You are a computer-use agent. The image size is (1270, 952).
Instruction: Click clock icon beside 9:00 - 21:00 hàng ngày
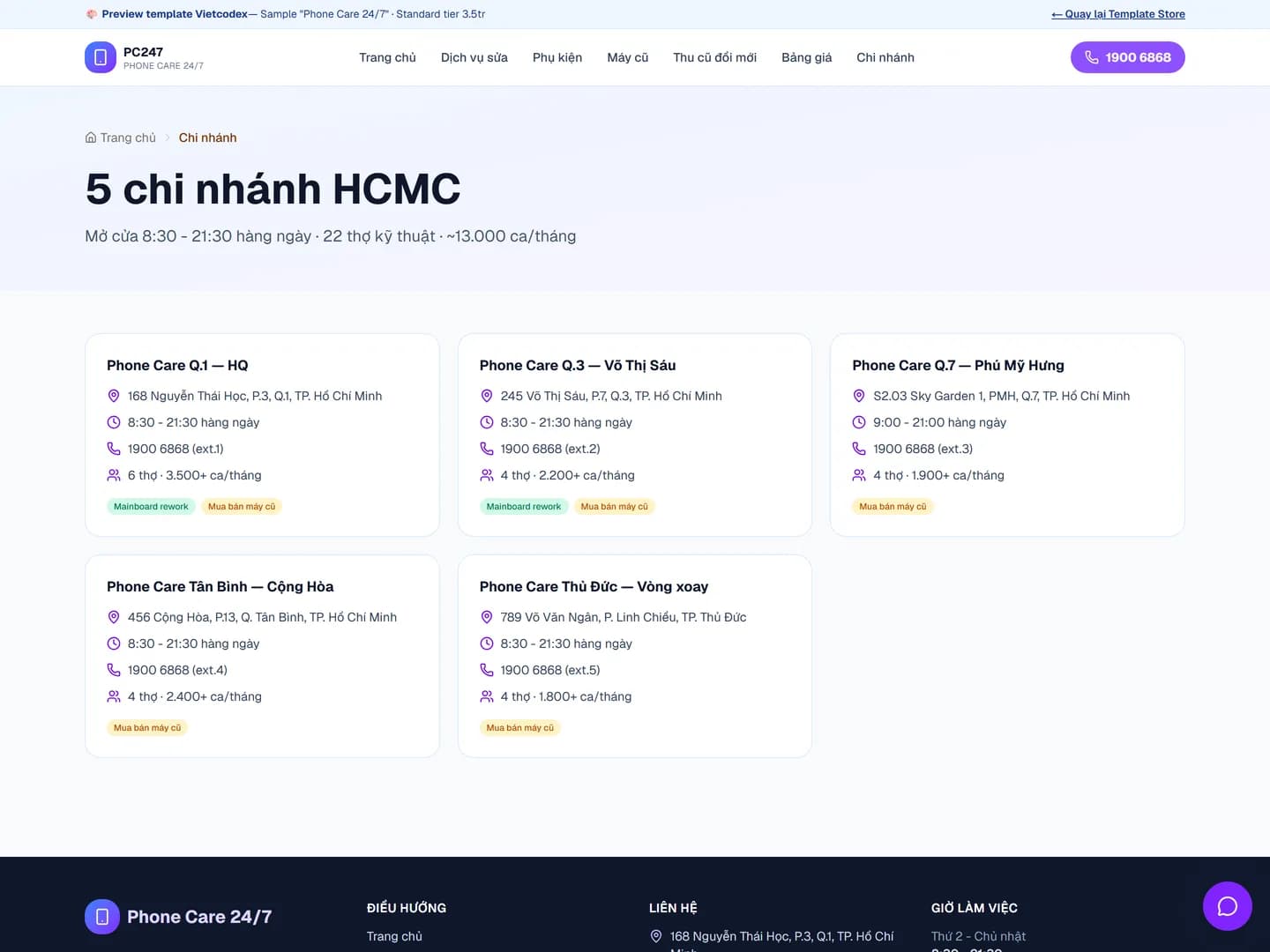coord(859,422)
